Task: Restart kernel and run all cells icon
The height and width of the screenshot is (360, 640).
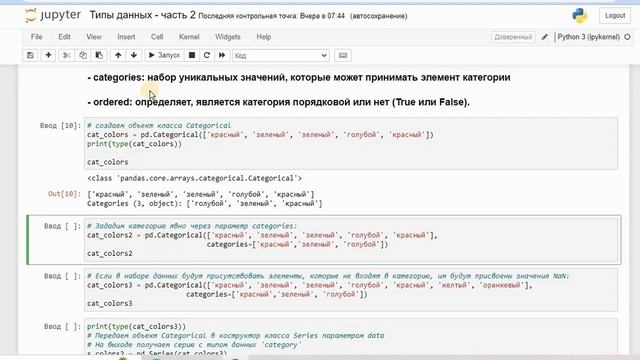Action: [222, 55]
